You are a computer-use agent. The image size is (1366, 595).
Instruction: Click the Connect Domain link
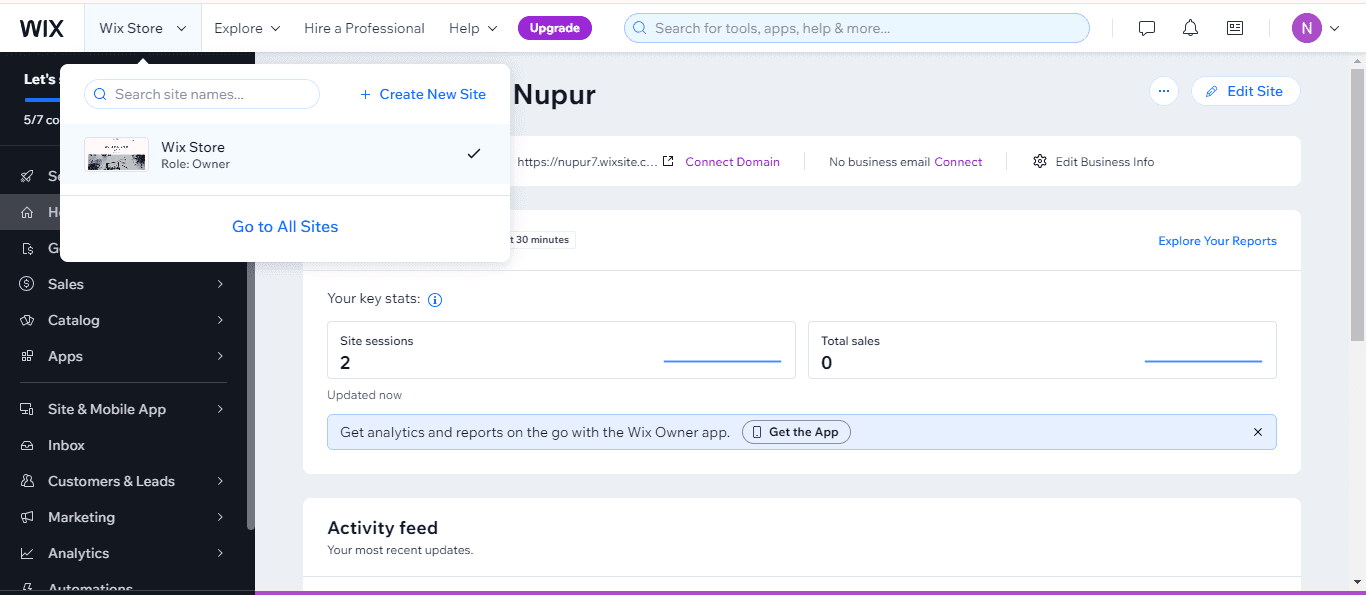[732, 161]
